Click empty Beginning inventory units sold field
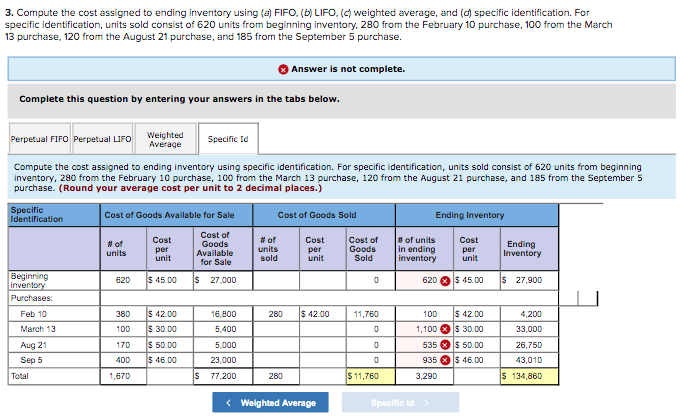Screen dimensions: 684x417 pyautogui.click(x=276, y=280)
